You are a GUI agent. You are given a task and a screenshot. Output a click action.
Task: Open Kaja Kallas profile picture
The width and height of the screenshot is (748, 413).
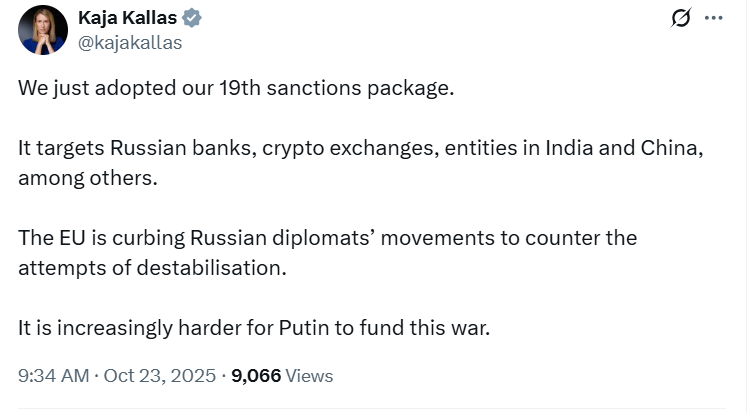coord(42,30)
